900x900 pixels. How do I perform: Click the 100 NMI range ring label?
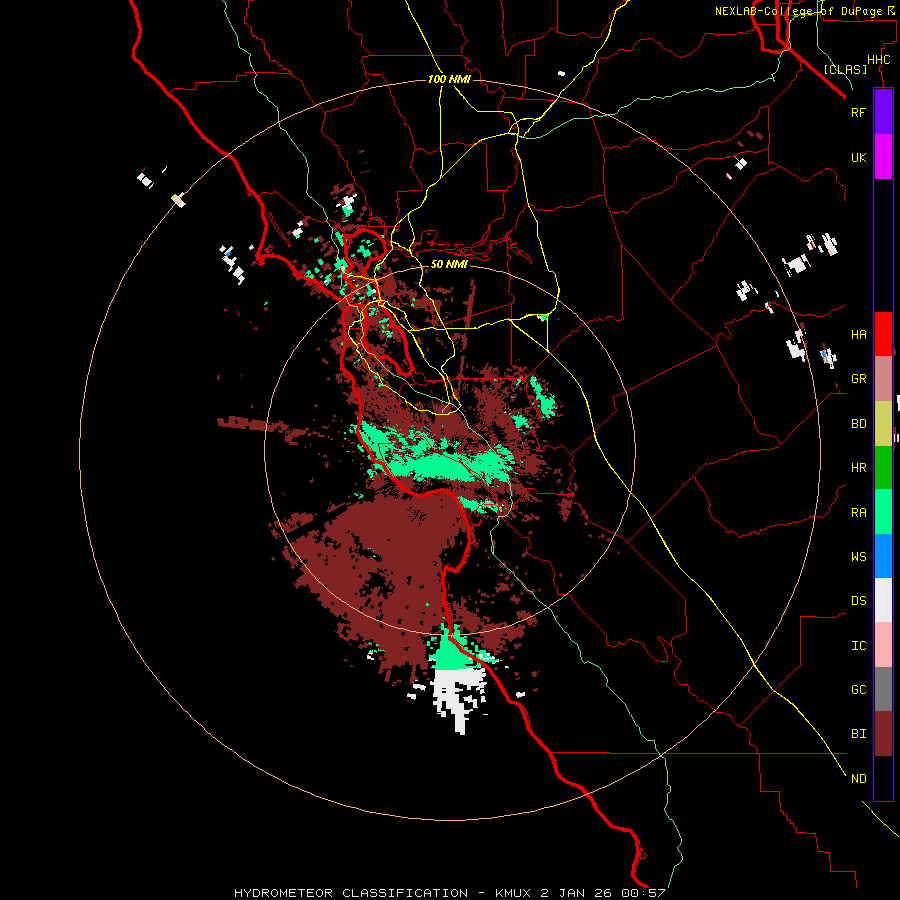(449, 79)
